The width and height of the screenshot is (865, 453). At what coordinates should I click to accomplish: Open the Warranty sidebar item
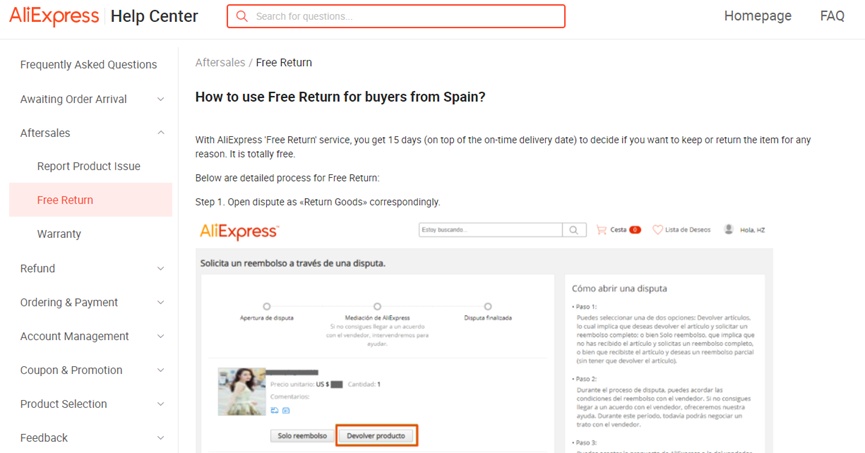coord(59,234)
